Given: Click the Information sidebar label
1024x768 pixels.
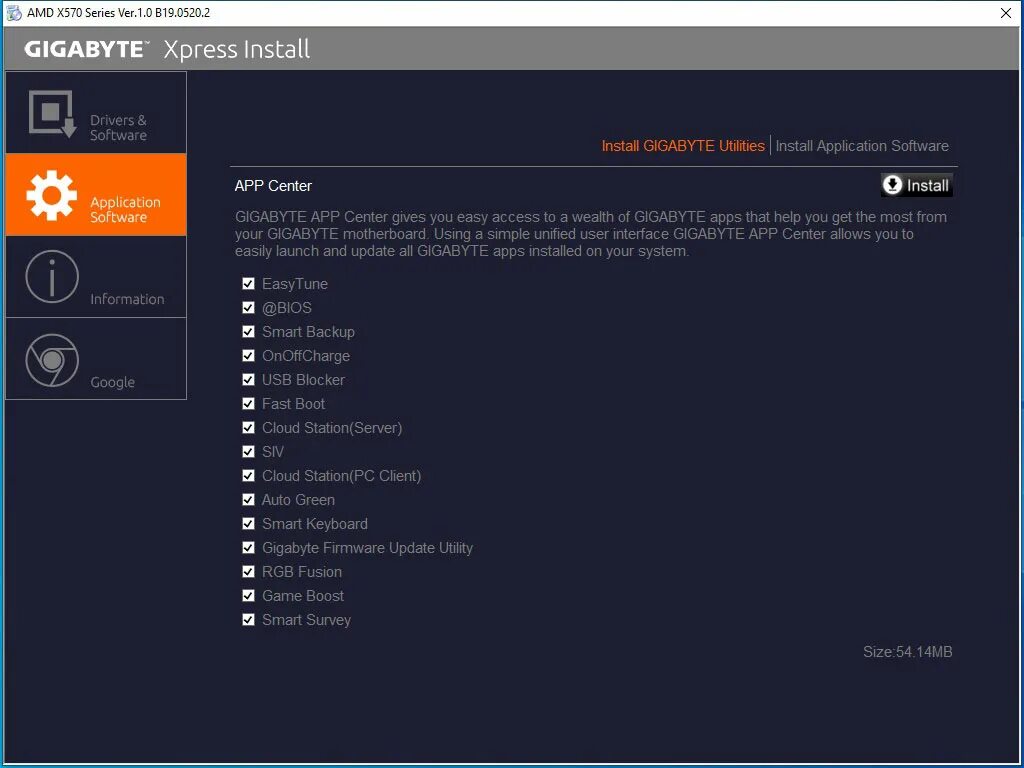Looking at the screenshot, I should 127,299.
